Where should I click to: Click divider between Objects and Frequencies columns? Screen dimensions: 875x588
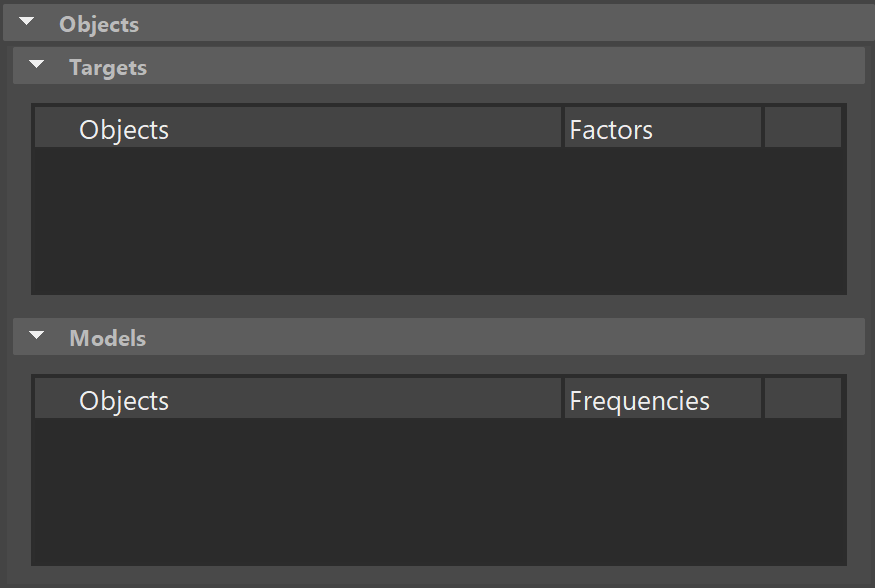click(562, 398)
